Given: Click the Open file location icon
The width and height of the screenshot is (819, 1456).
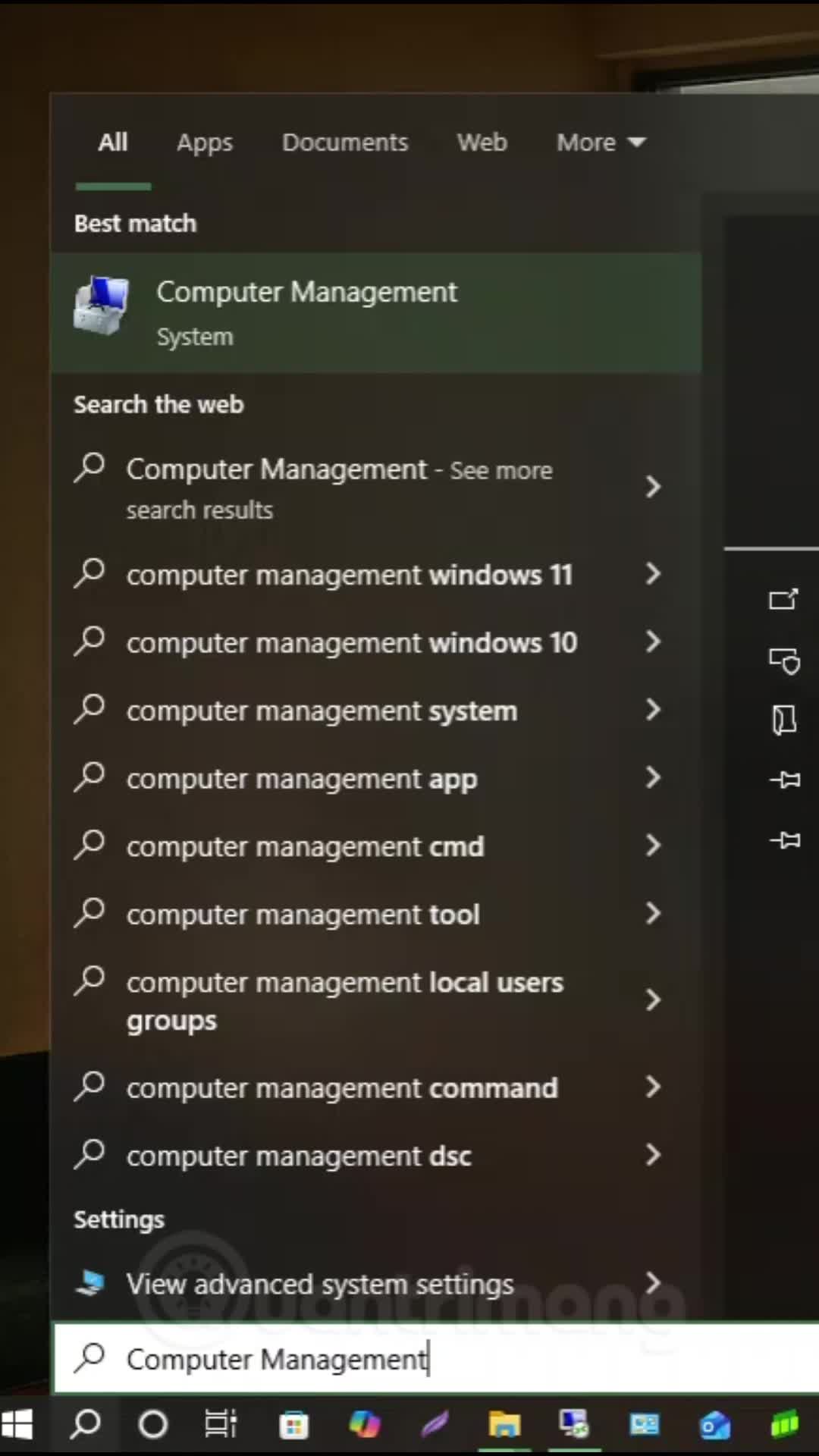Looking at the screenshot, I should click(784, 720).
